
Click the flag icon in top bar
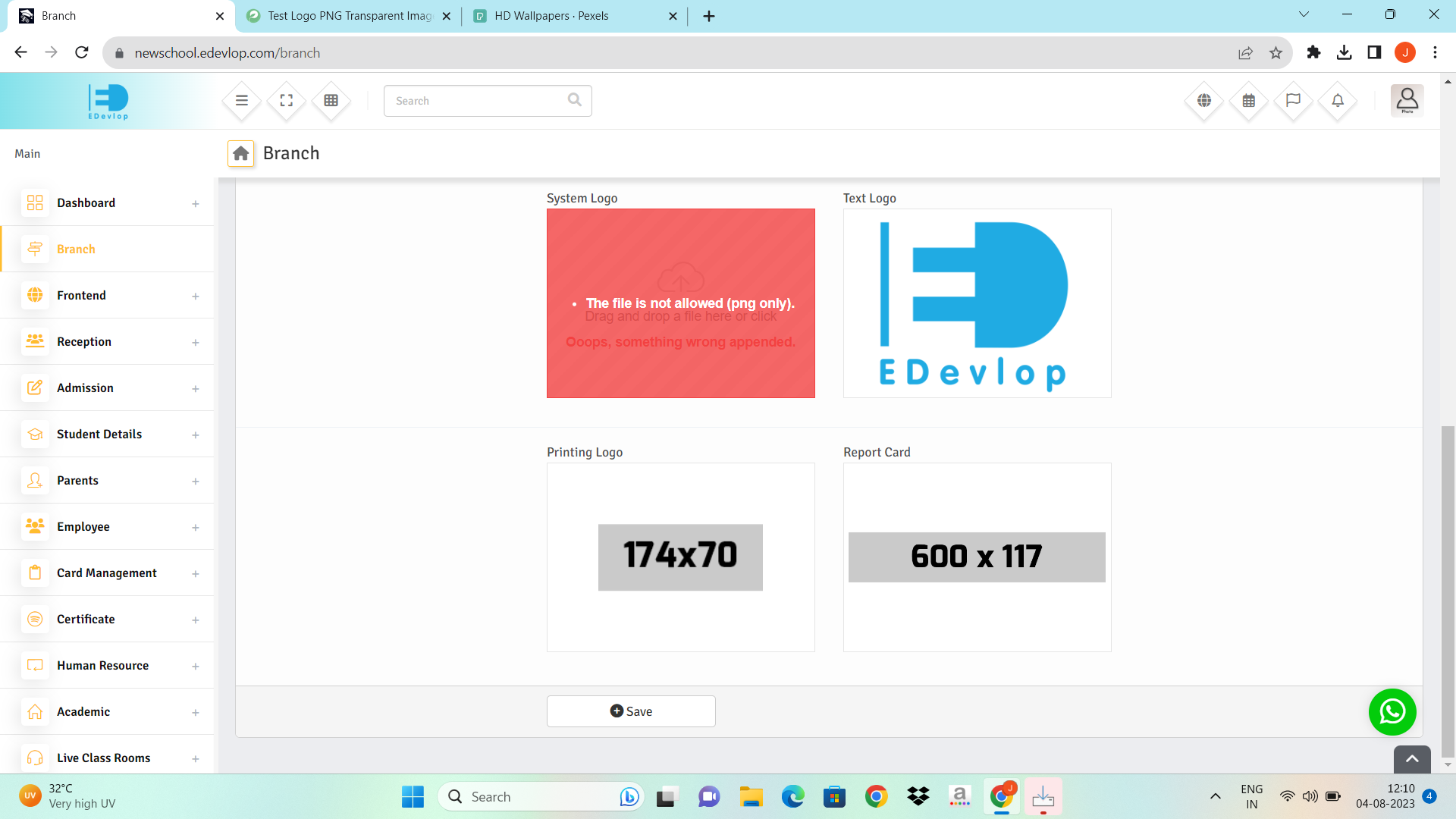(x=1294, y=100)
